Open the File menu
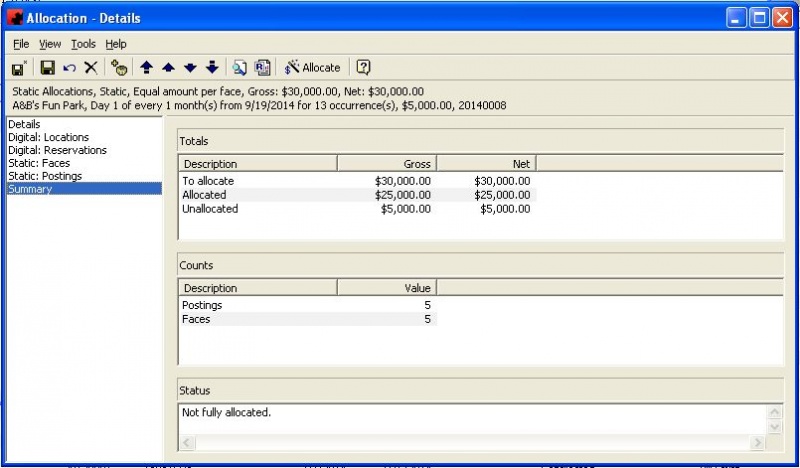 point(21,44)
